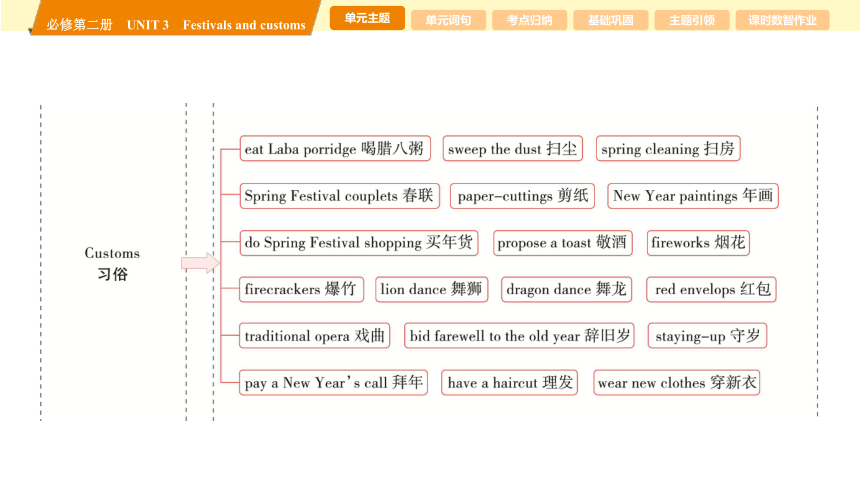This screenshot has height=484, width=860.
Task: Select "pay a New Year's call 拜年"
Action: 333,382
